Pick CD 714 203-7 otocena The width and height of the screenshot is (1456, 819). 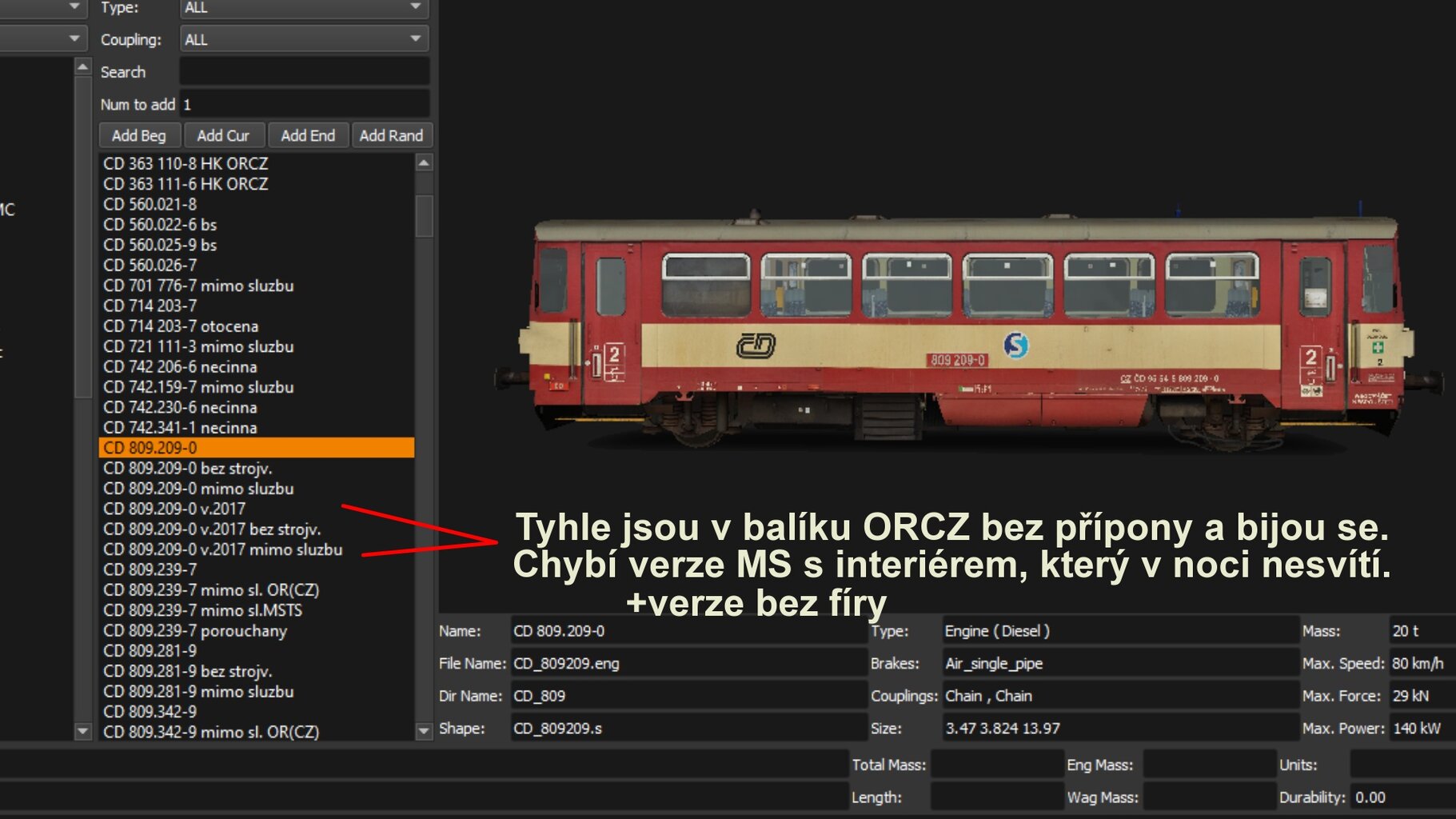181,326
